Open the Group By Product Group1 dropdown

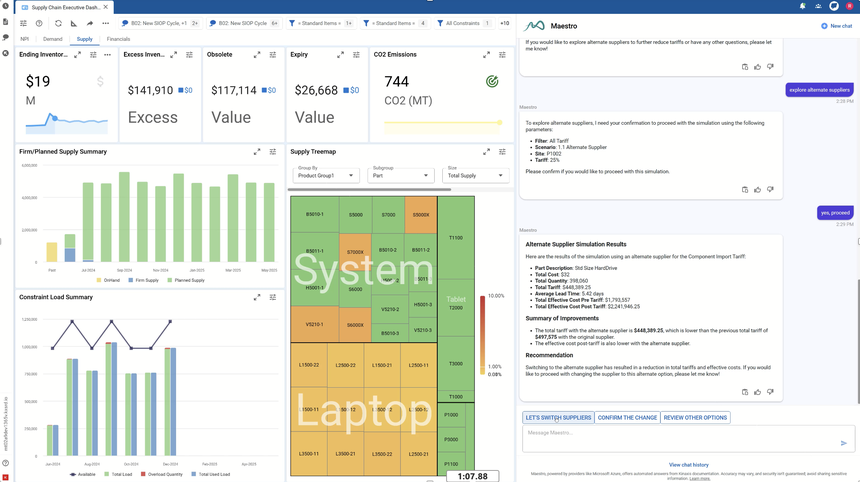[x=326, y=175]
